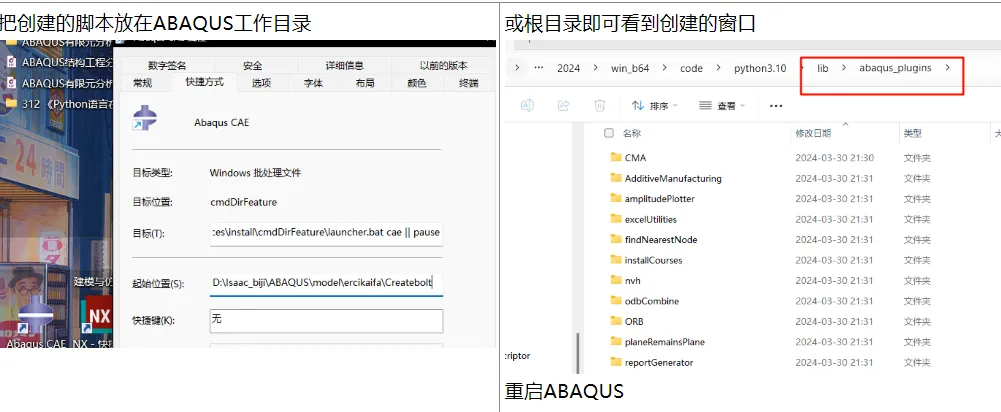The width and height of the screenshot is (1001, 412).
Task: Expand chevron after 2024 in breadcrumb
Action: 596,68
